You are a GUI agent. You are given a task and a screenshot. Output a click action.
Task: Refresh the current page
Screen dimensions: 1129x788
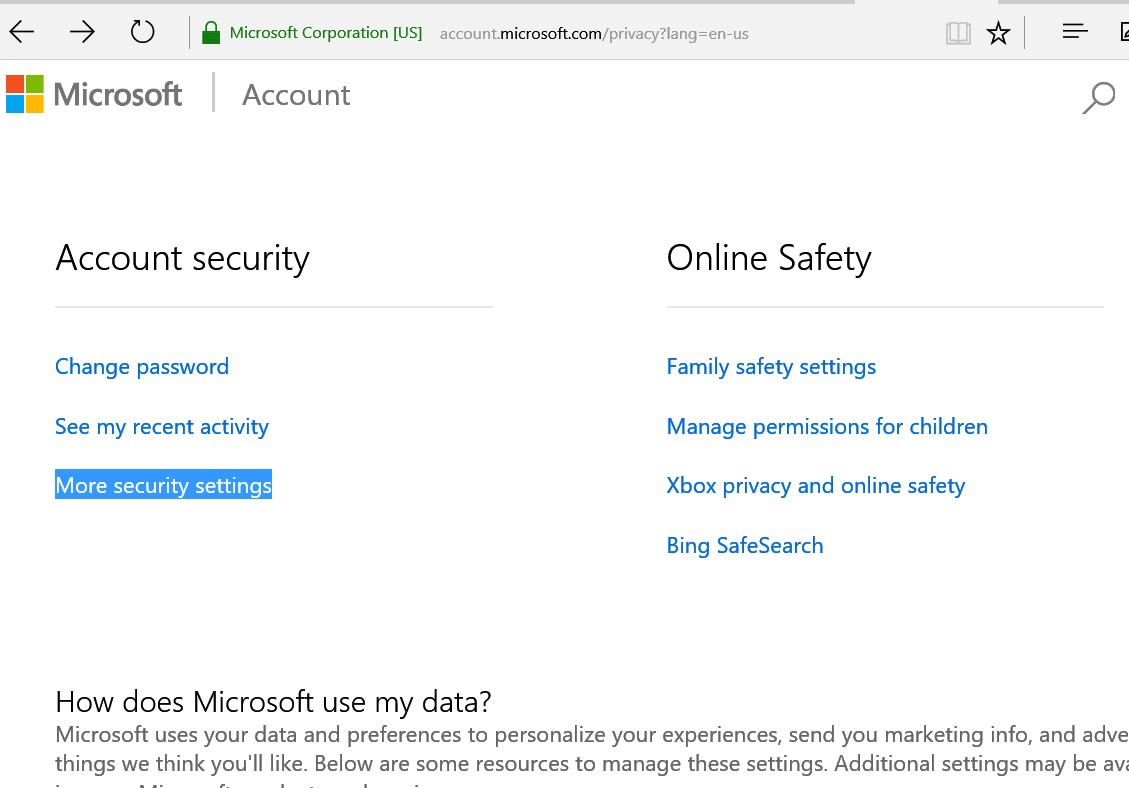[142, 31]
